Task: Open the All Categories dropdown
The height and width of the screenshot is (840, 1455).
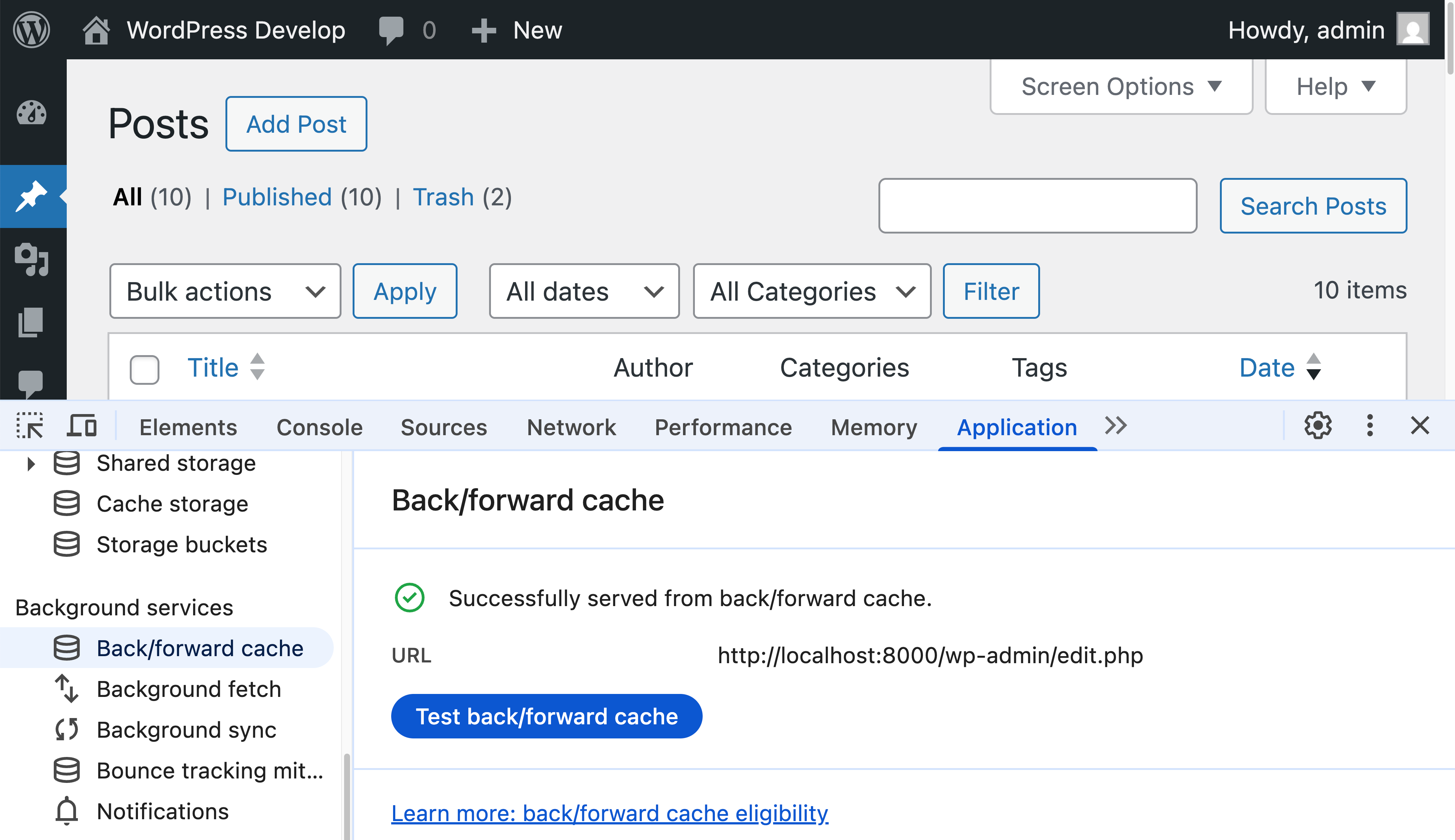Action: pyautogui.click(x=811, y=291)
